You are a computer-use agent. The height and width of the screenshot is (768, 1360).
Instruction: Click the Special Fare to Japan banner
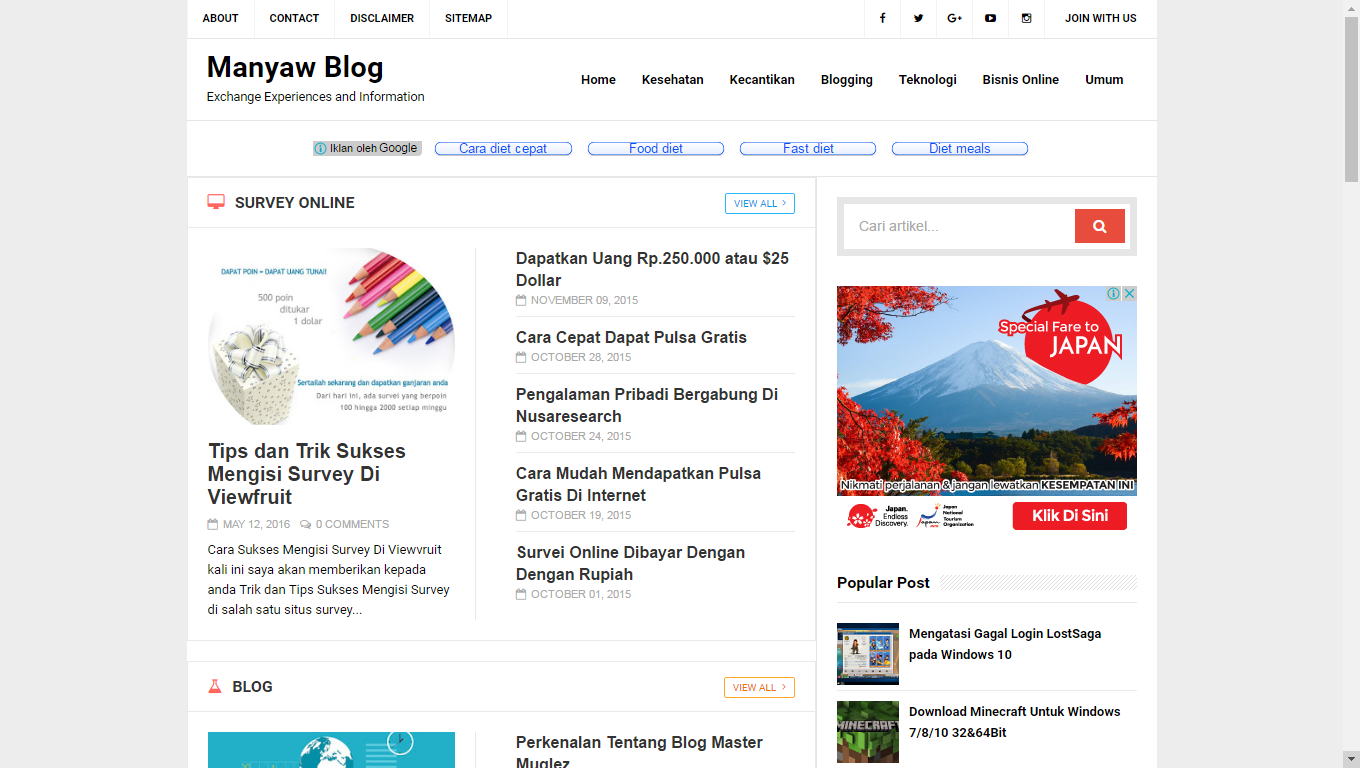[x=987, y=390]
